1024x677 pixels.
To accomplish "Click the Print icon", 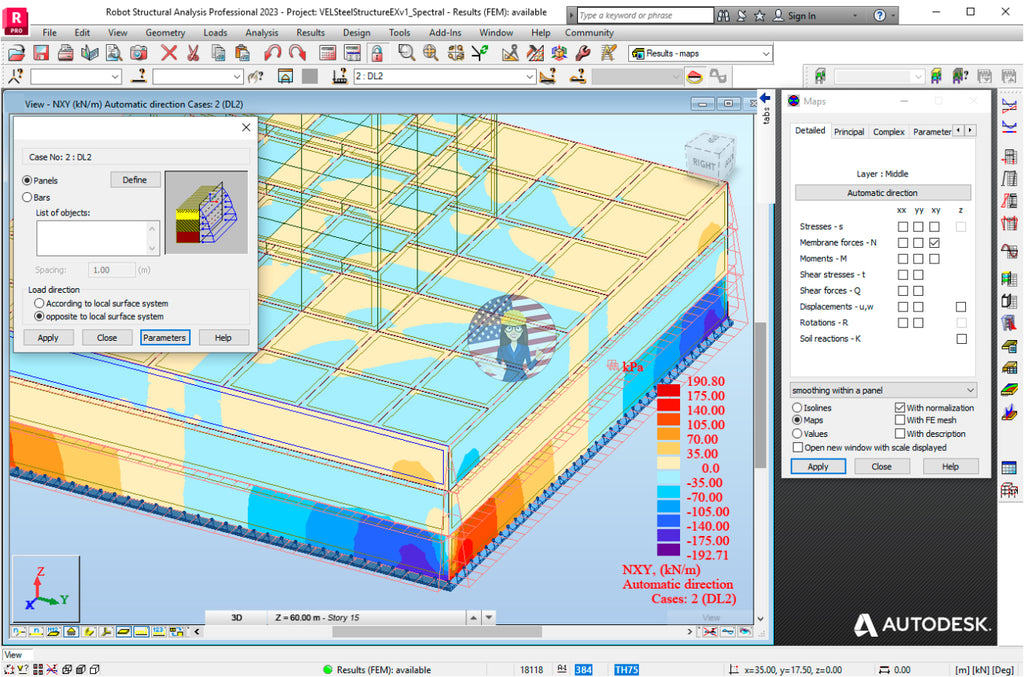I will click(64, 53).
